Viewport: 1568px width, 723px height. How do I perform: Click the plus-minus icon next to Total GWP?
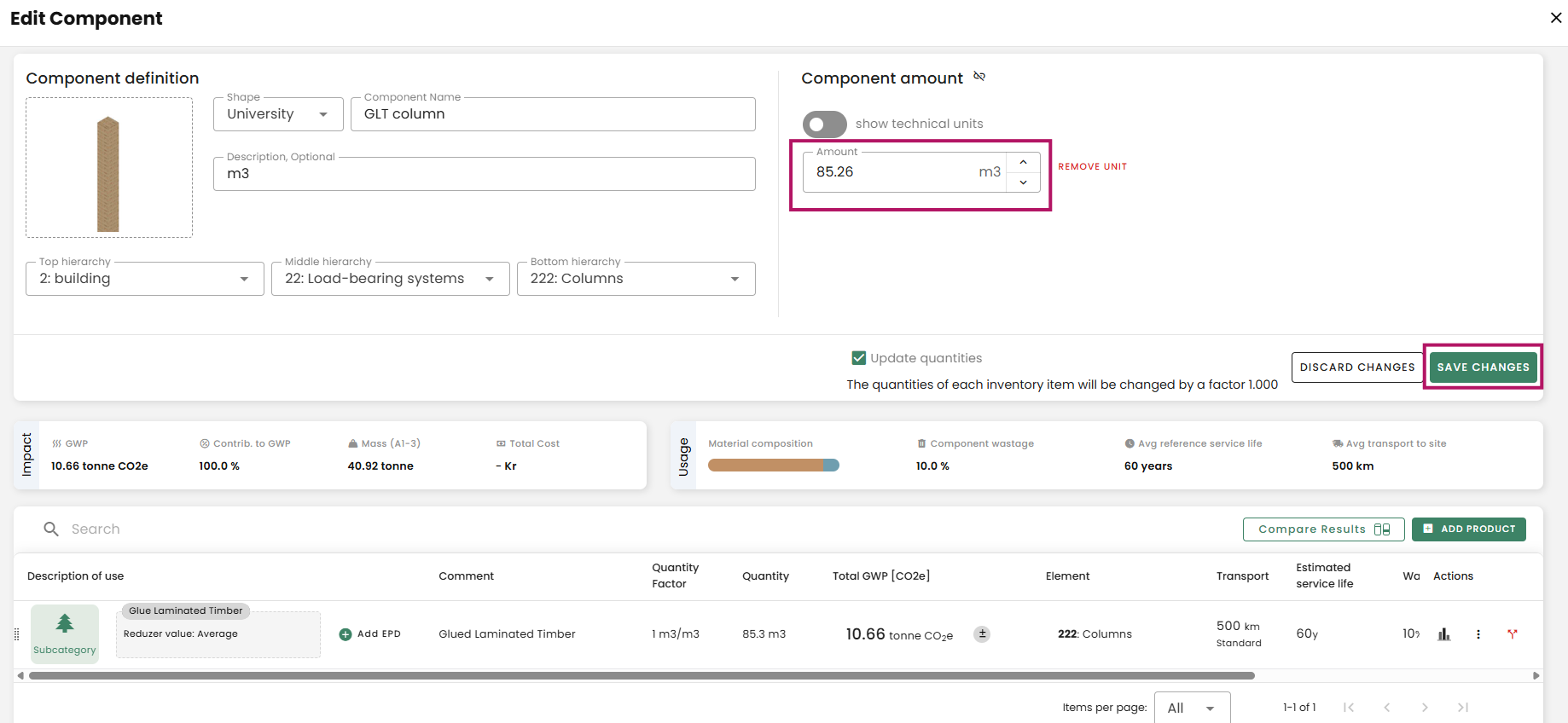pos(982,633)
